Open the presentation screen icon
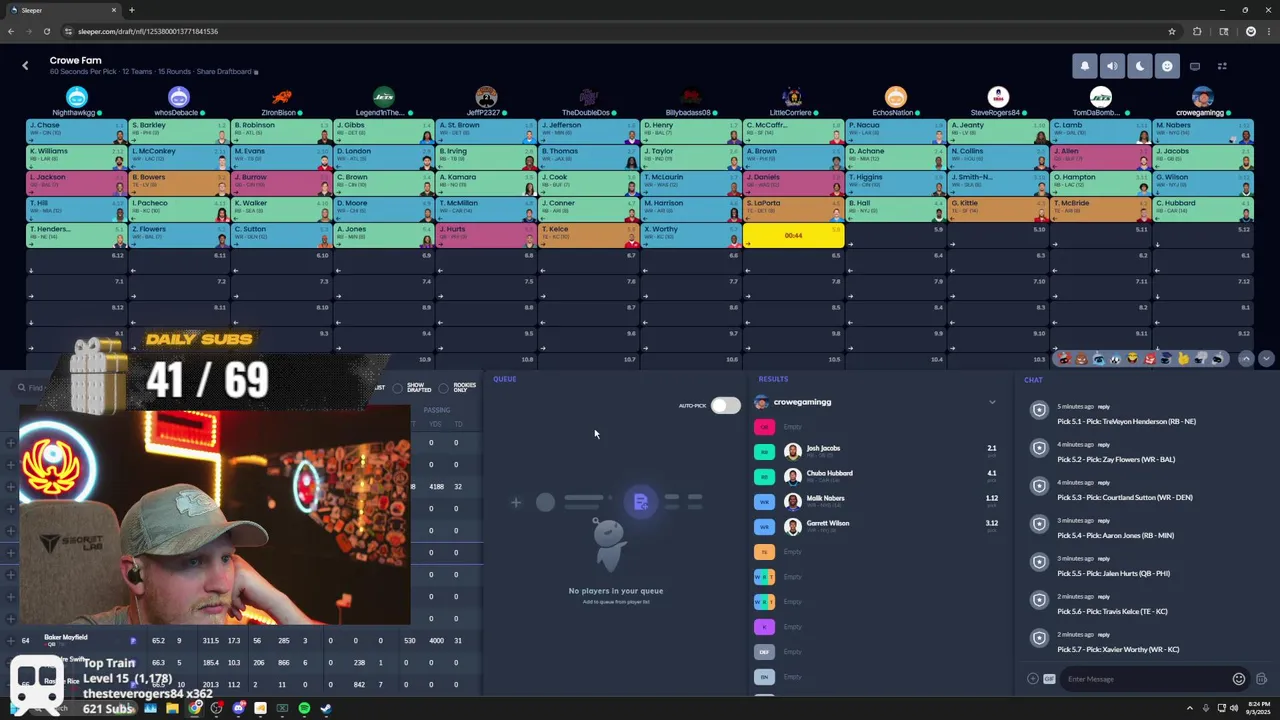This screenshot has width=1280, height=720. coord(1195,66)
